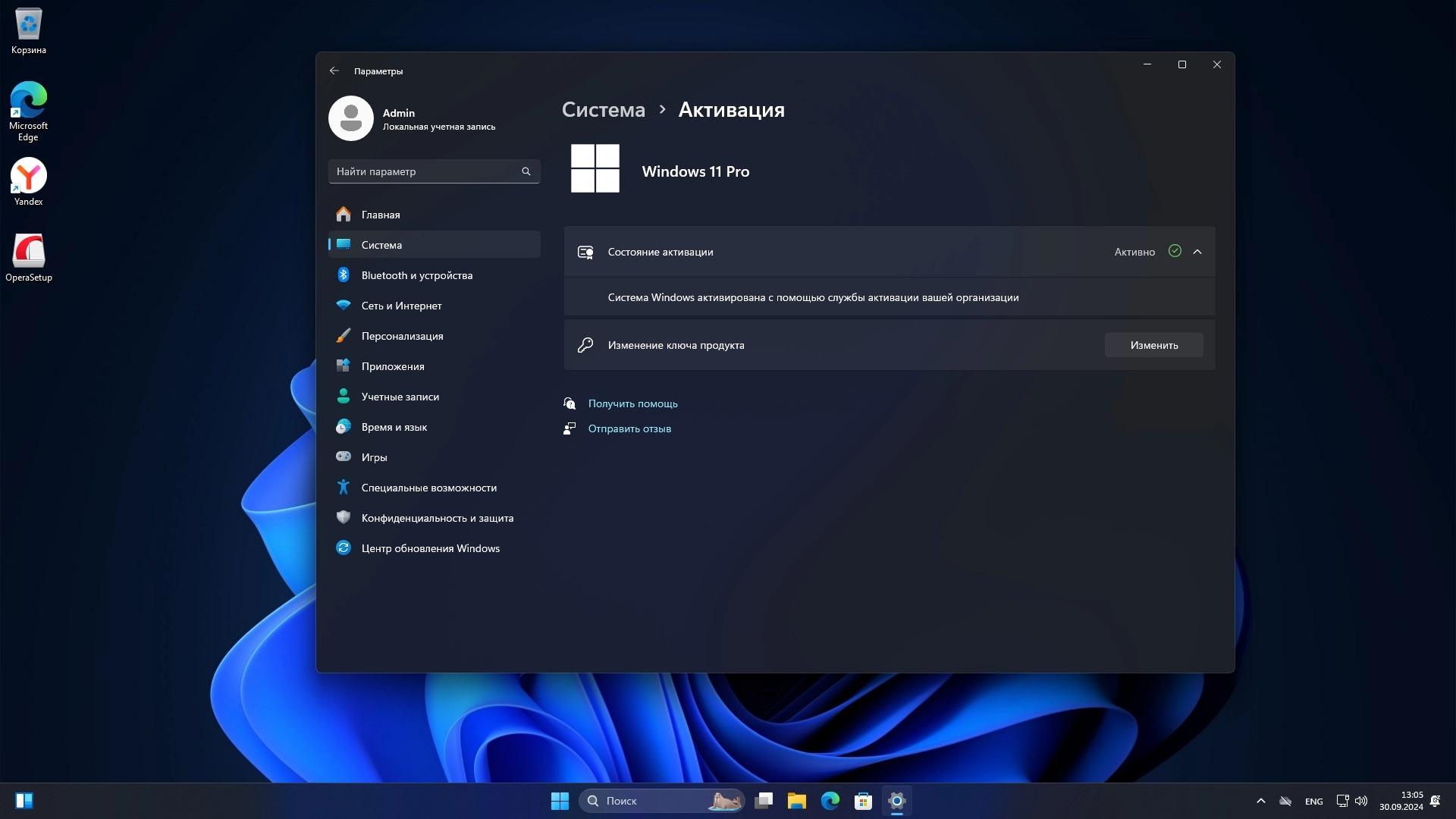Open Bluetooth и устройства settings
This screenshot has width=1456, height=819.
click(416, 275)
